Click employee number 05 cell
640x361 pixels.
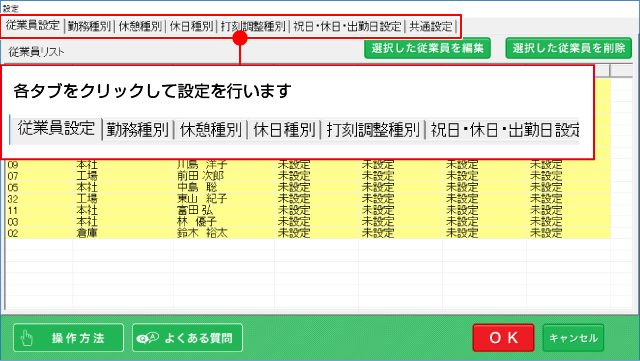coord(13,187)
